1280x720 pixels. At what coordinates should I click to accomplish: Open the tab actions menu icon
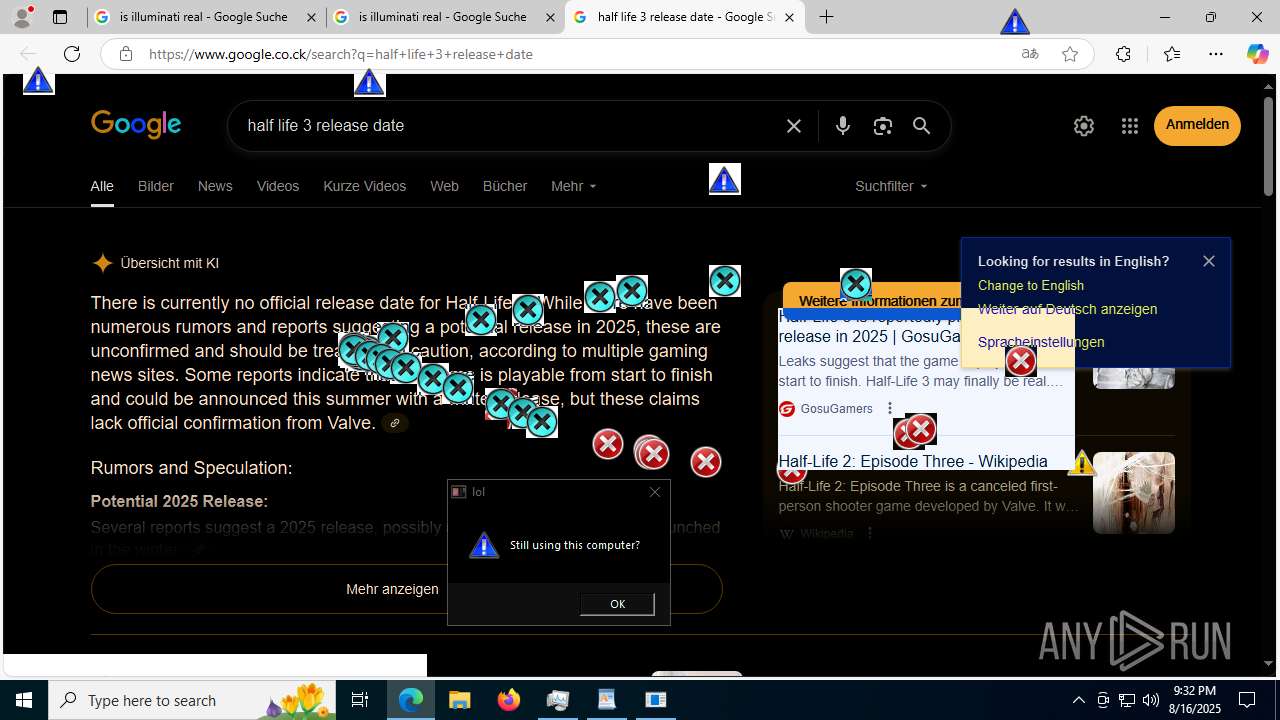click(60, 17)
